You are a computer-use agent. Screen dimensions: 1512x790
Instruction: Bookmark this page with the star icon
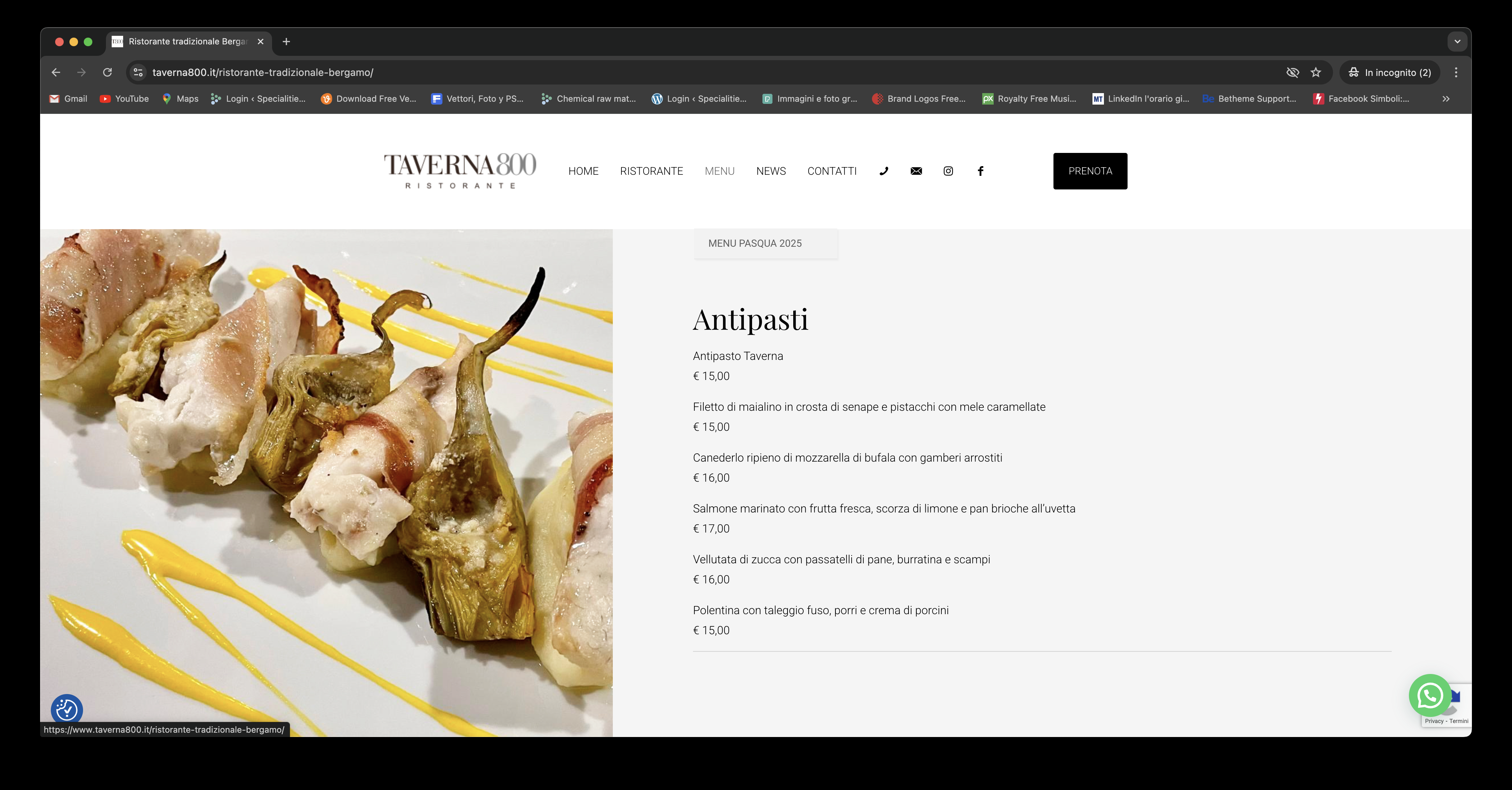tap(1316, 72)
